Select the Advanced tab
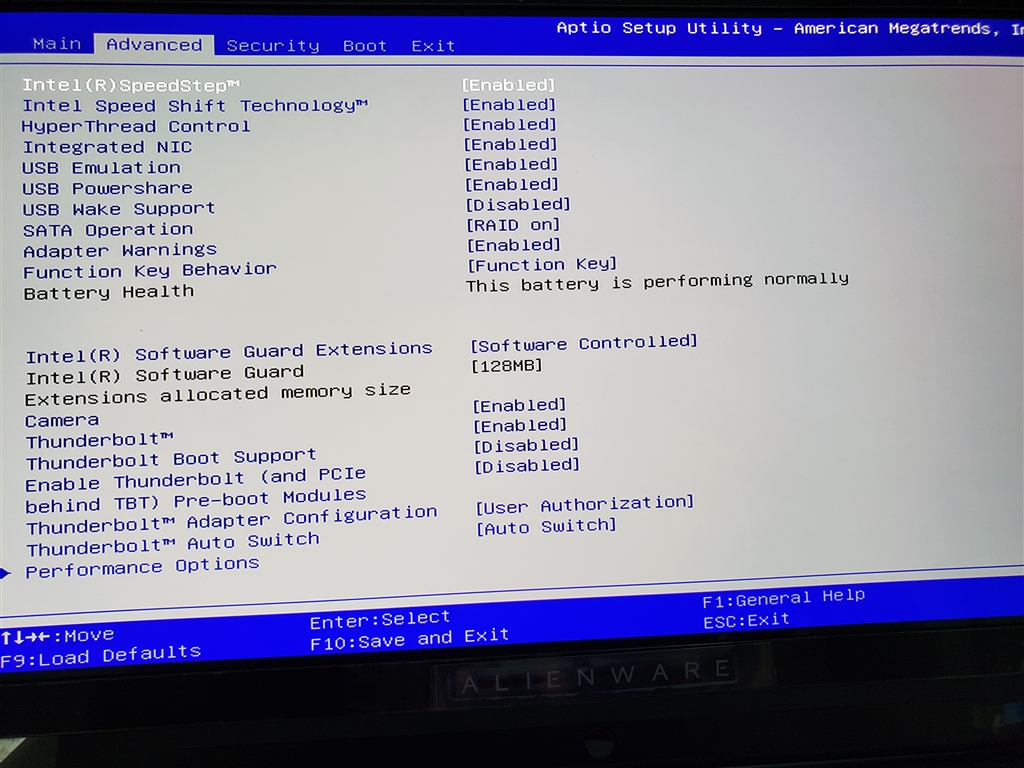This screenshot has height=768, width=1024. (154, 44)
